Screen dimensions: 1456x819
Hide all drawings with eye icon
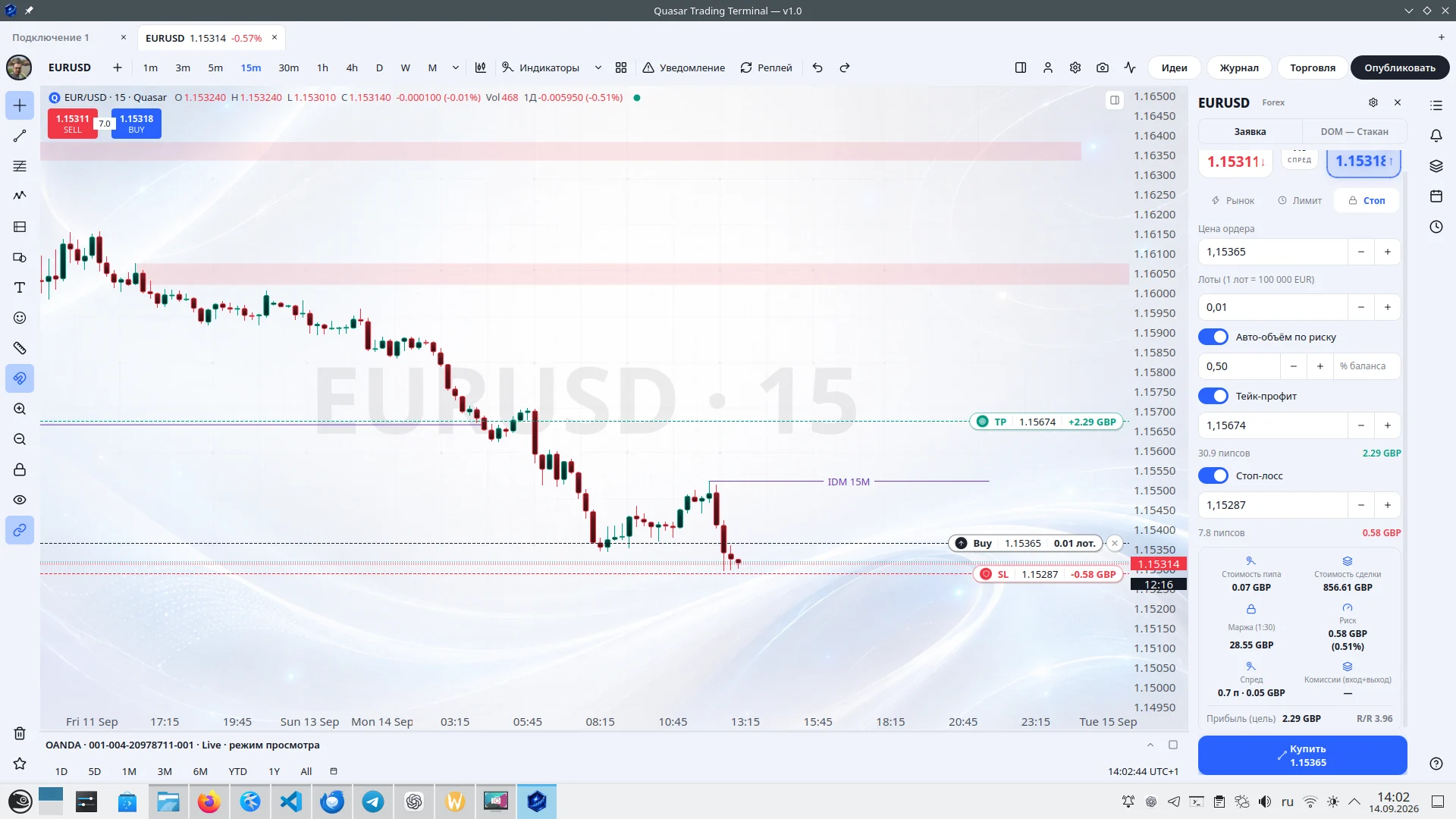point(20,500)
